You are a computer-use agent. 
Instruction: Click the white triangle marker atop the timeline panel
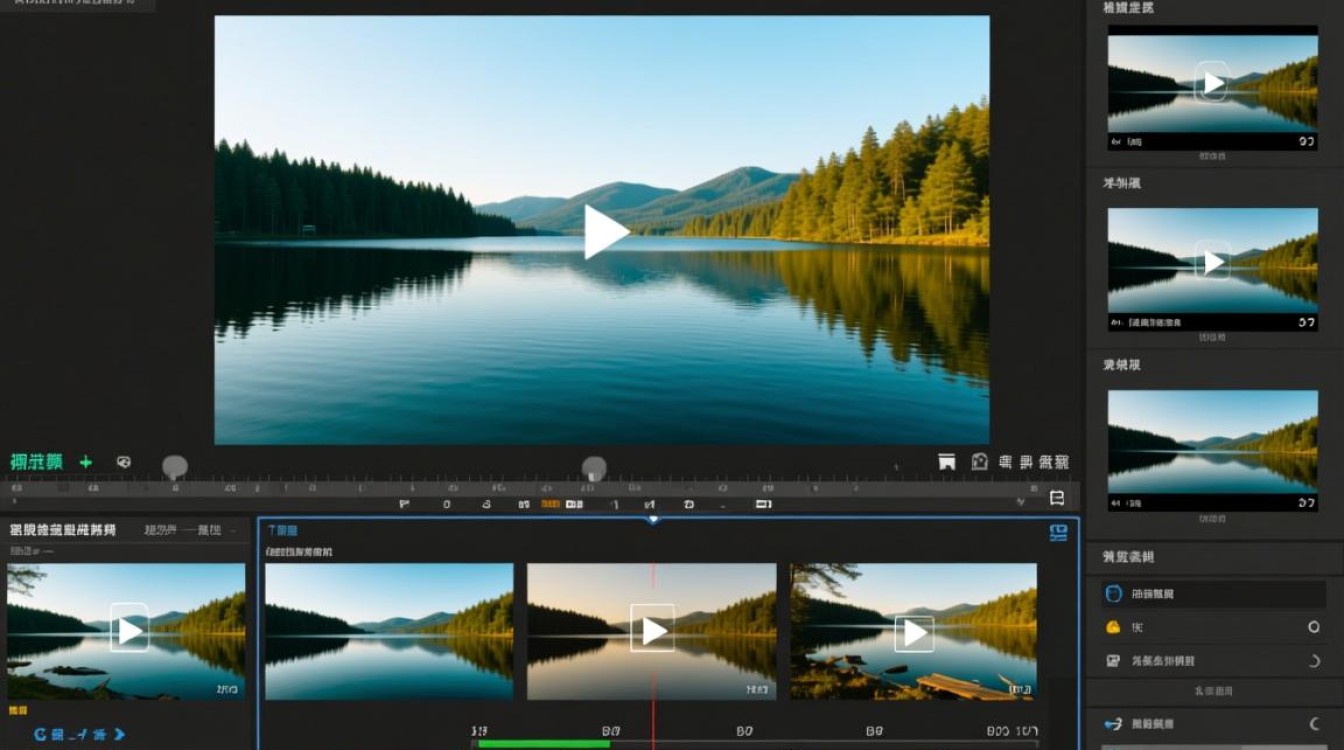tap(652, 519)
